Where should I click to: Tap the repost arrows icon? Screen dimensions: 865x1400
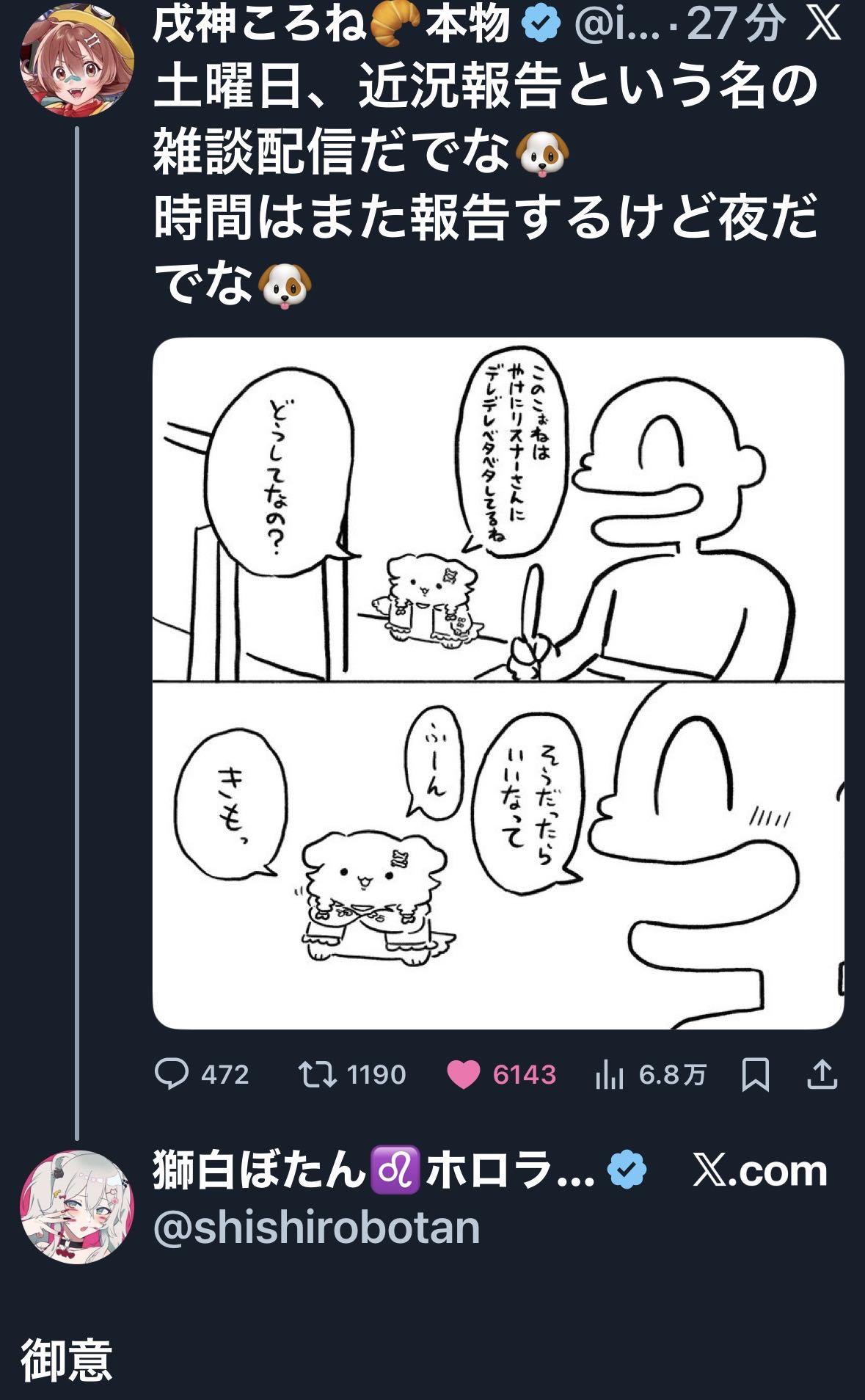(x=317, y=1074)
